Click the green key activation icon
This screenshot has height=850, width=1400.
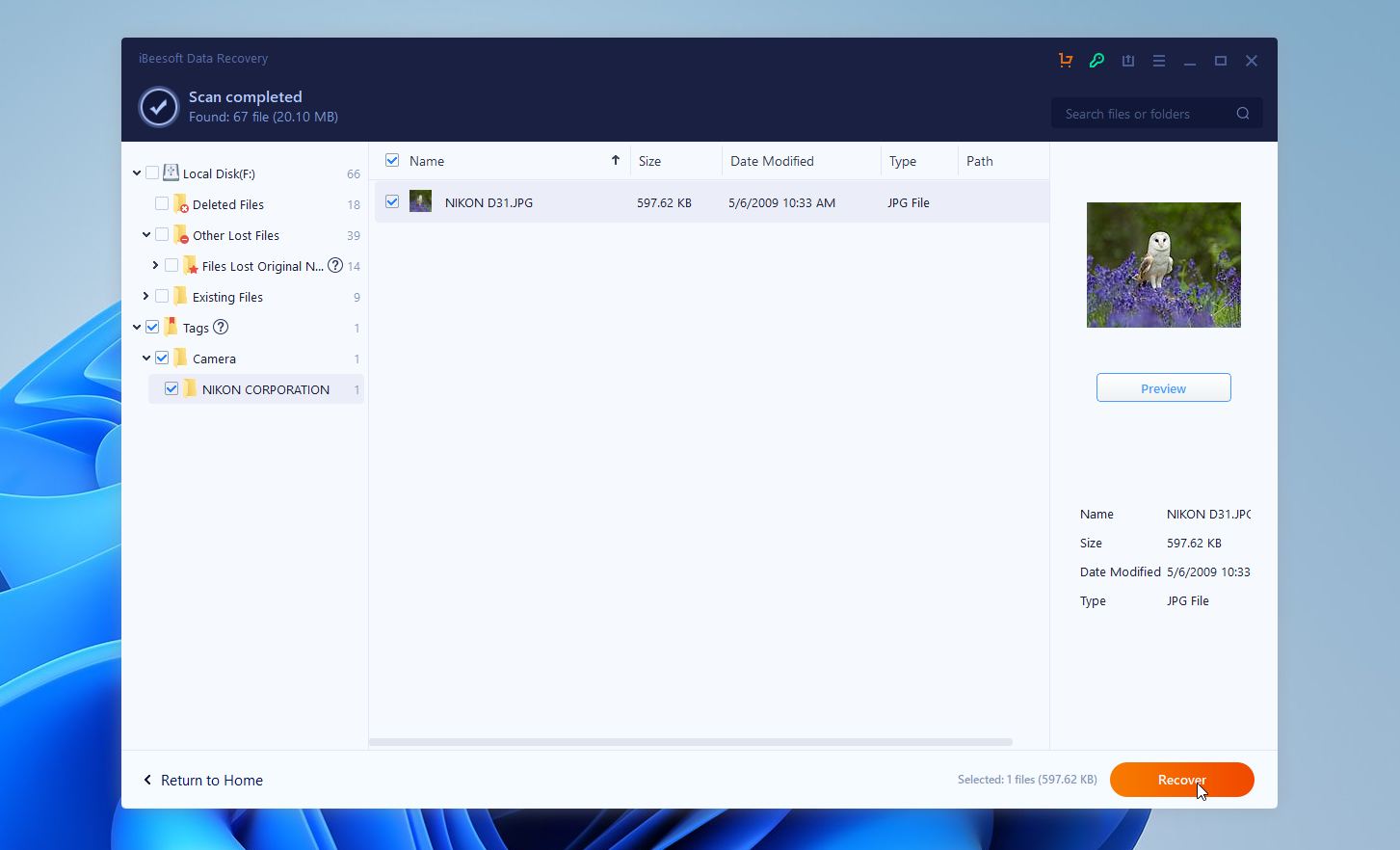tap(1096, 60)
